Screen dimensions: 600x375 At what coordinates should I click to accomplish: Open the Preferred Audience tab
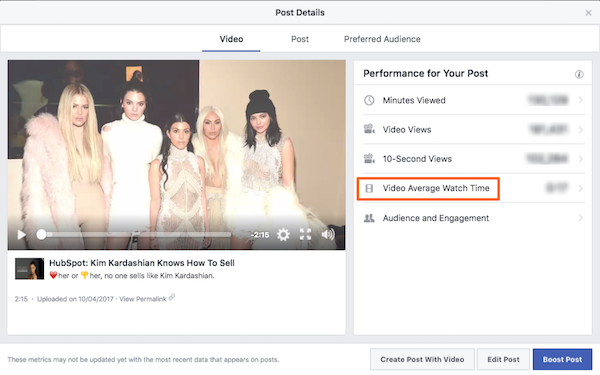pyautogui.click(x=382, y=39)
